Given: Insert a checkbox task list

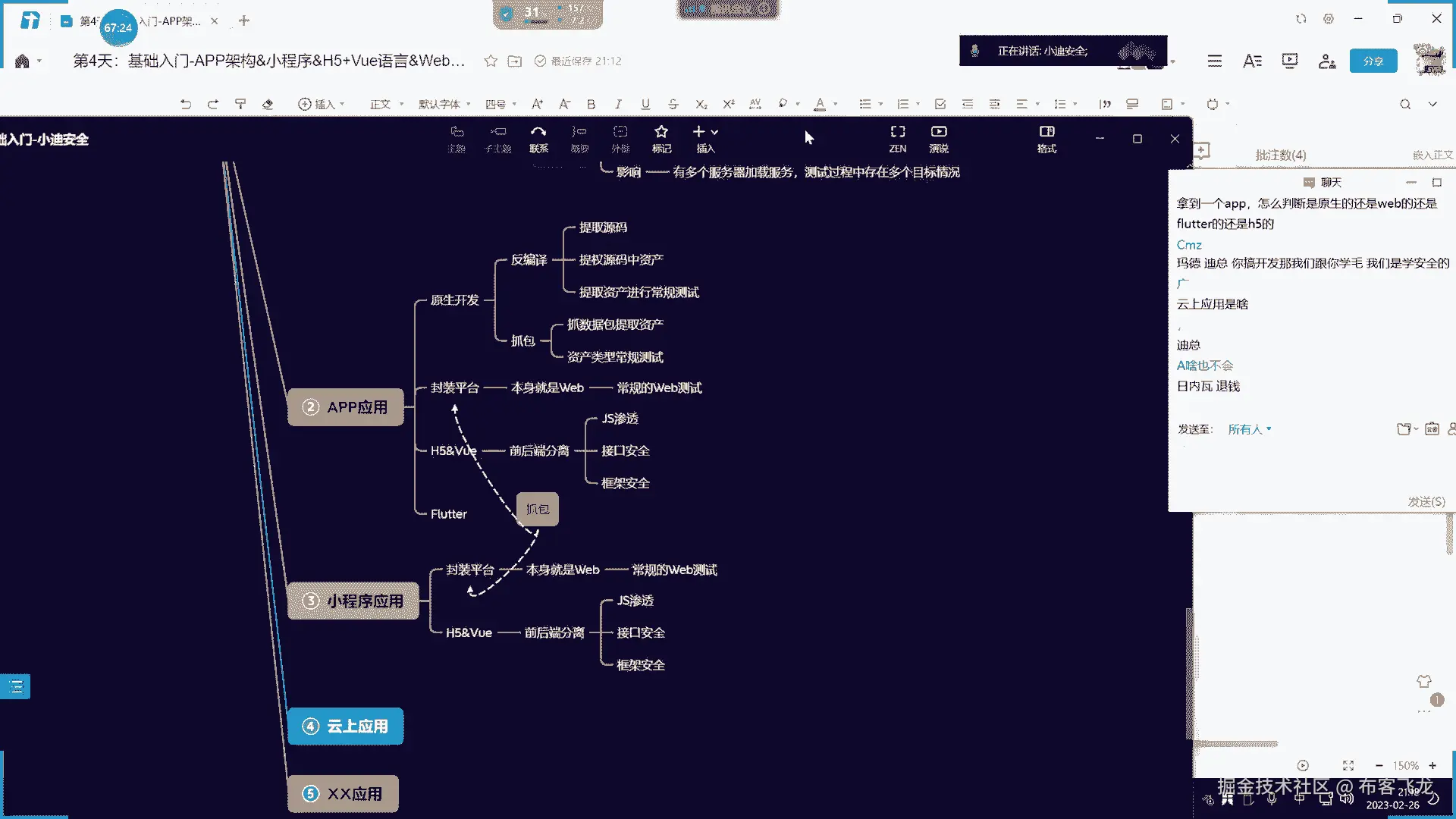Looking at the screenshot, I should point(940,105).
